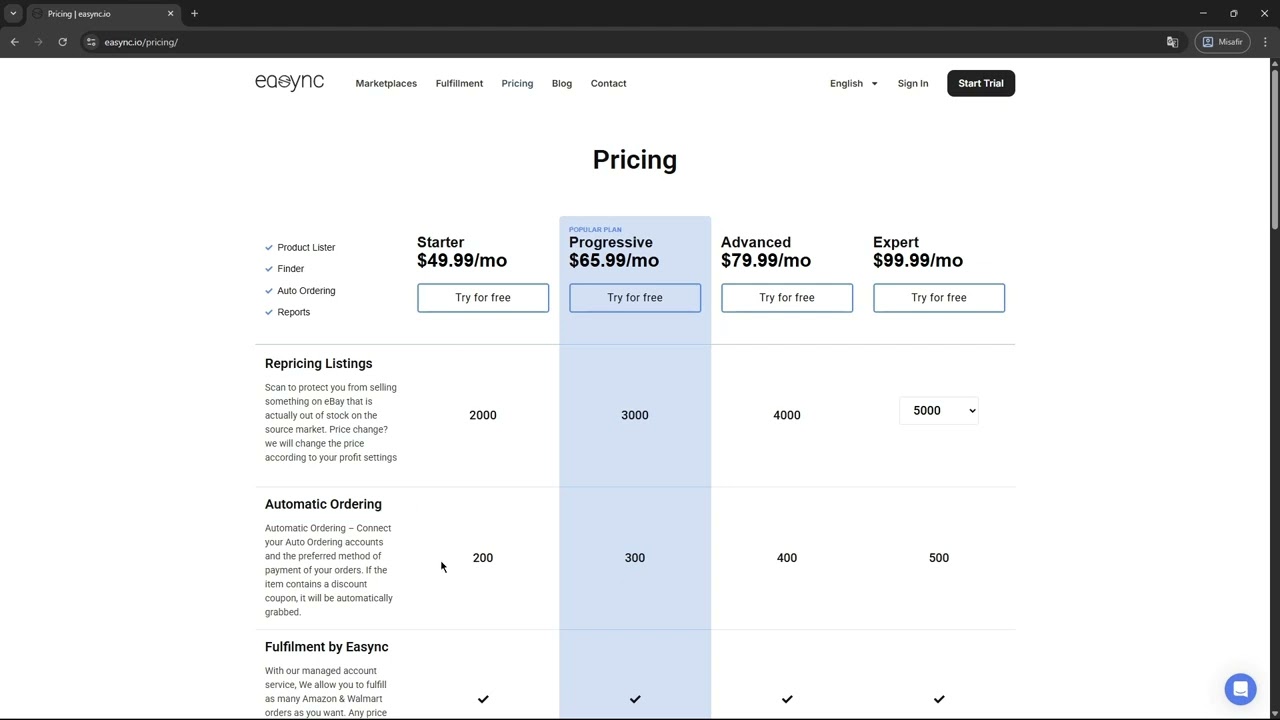Click the Expert auto ordering value 500
The image size is (1280, 720).
939,558
